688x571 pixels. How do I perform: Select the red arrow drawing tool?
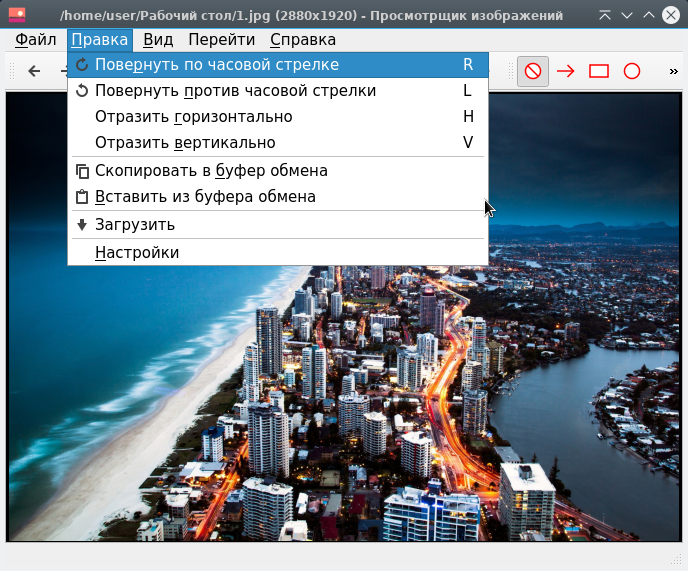pyautogui.click(x=566, y=71)
